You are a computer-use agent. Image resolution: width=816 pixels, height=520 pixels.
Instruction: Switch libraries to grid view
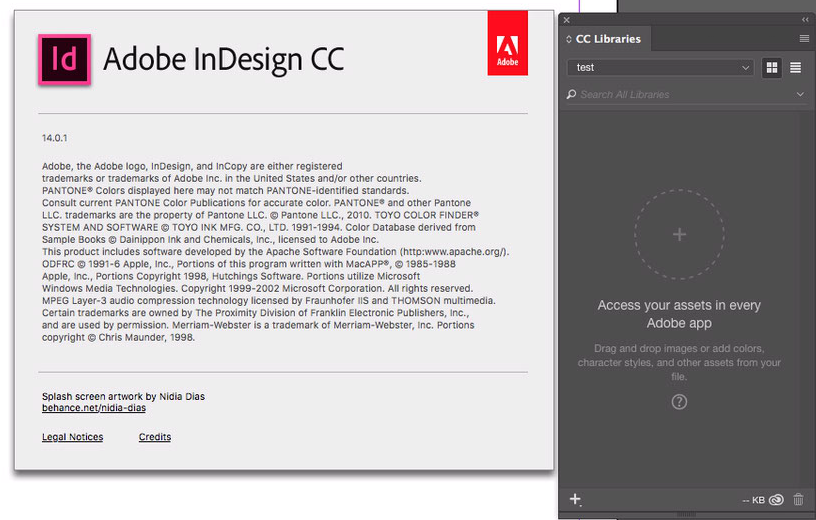pyautogui.click(x=772, y=68)
